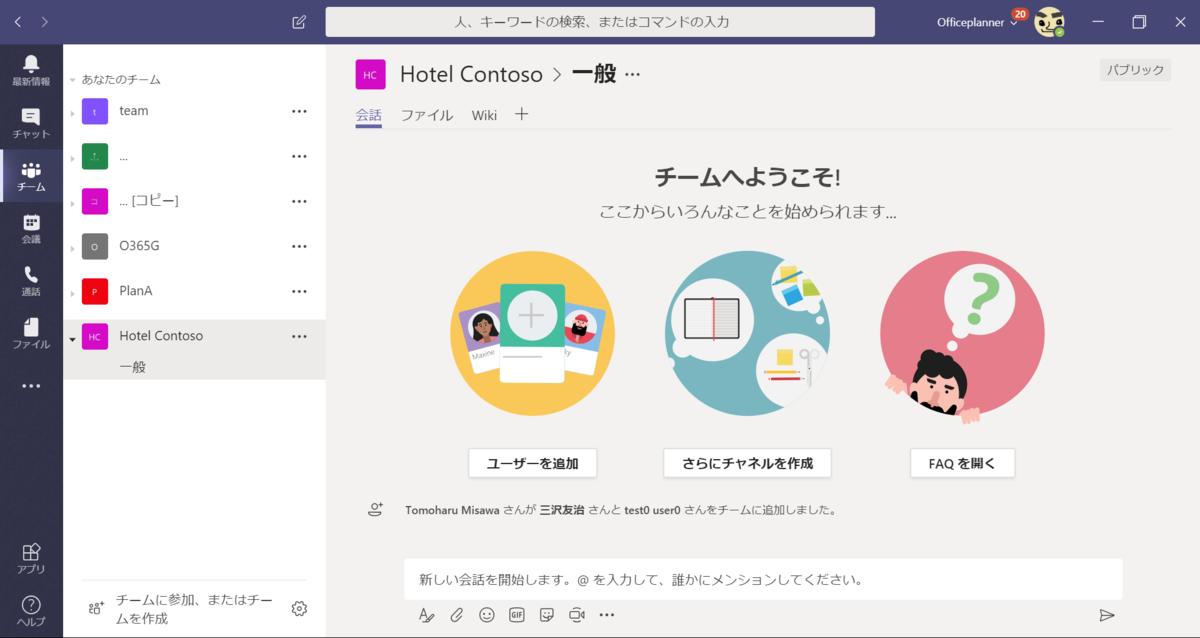Open team management settings gear icon

(x=299, y=608)
